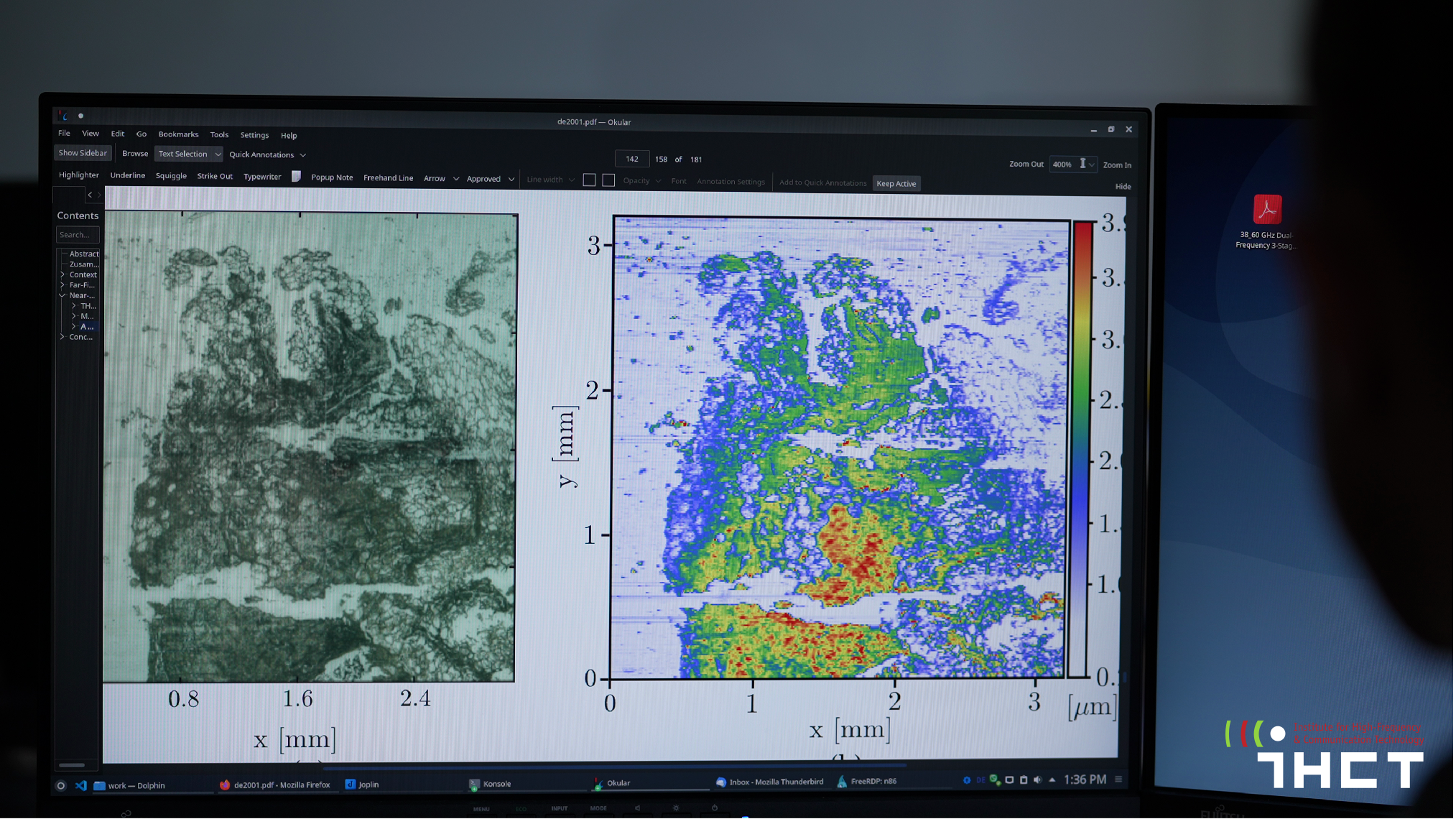Select the Arrow annotation tool
Image resolution: width=1456 pixels, height=819 pixels.
pos(435,179)
